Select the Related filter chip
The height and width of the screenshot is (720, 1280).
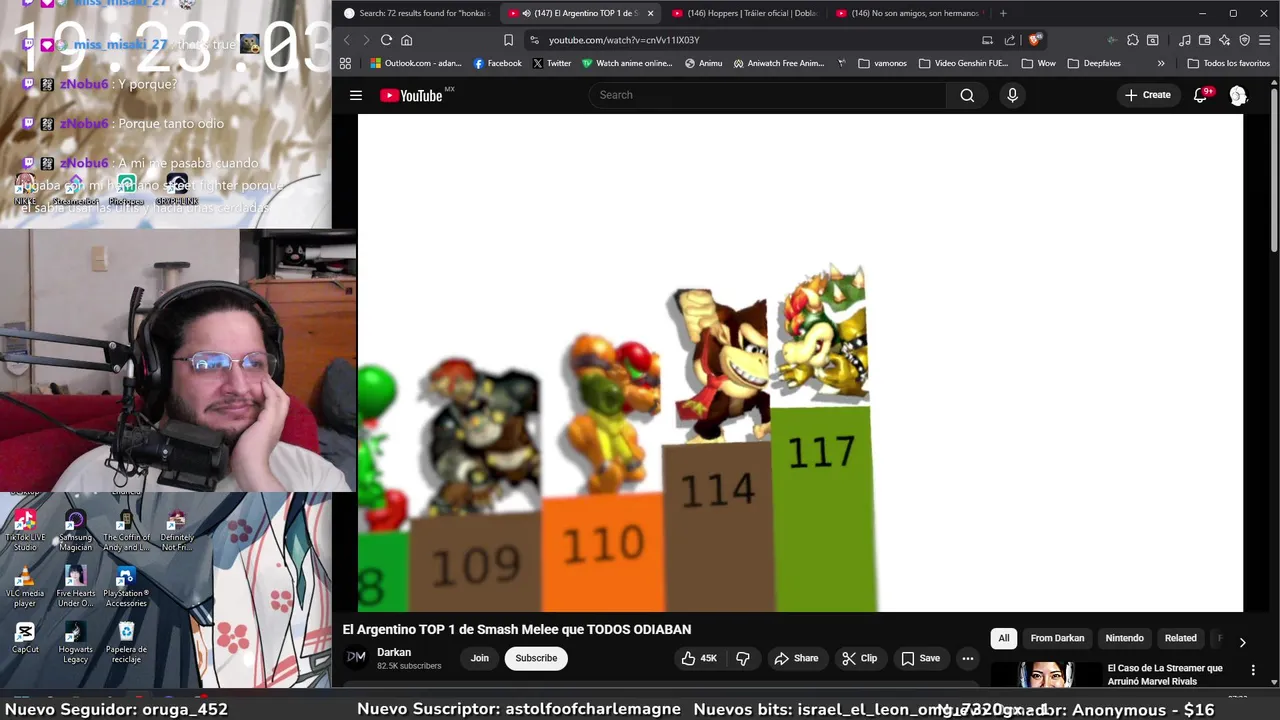click(x=1180, y=638)
